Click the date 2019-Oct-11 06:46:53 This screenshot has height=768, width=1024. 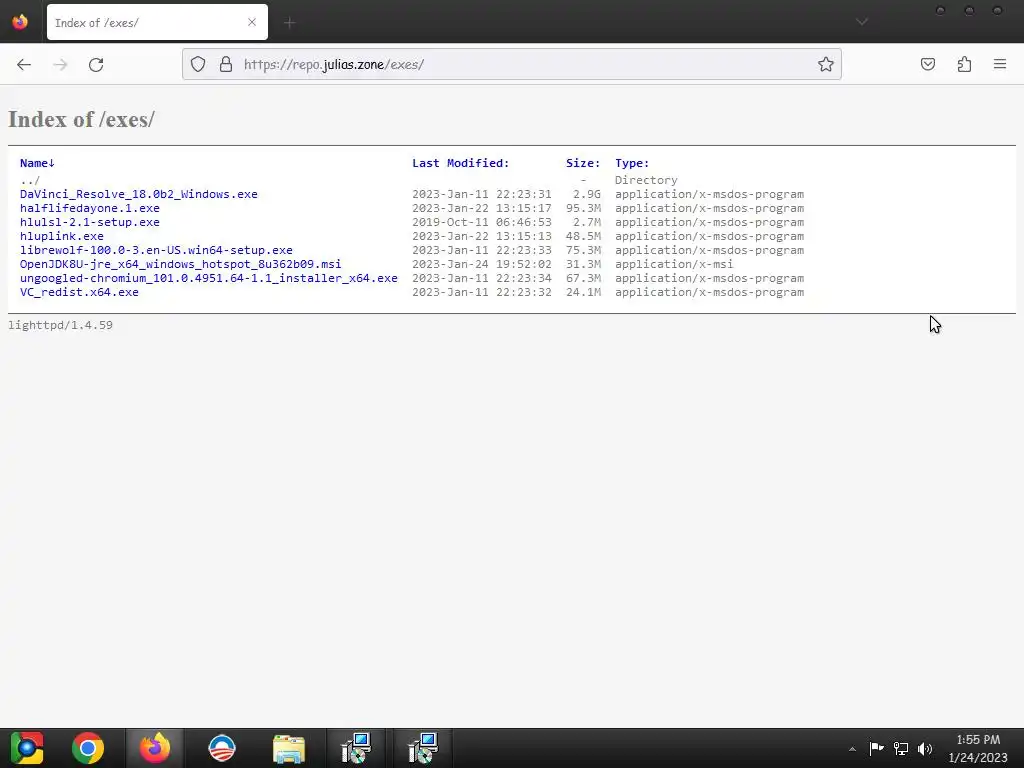(x=481, y=222)
